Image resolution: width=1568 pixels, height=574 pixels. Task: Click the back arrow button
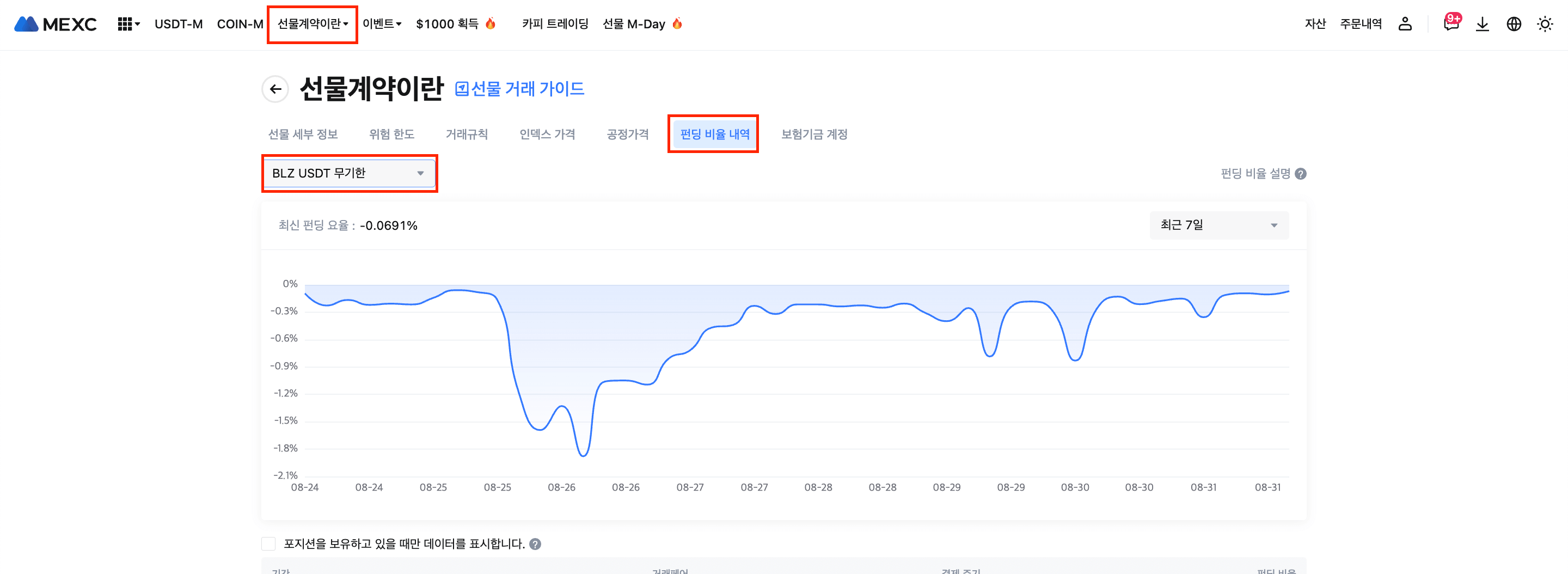click(x=275, y=89)
